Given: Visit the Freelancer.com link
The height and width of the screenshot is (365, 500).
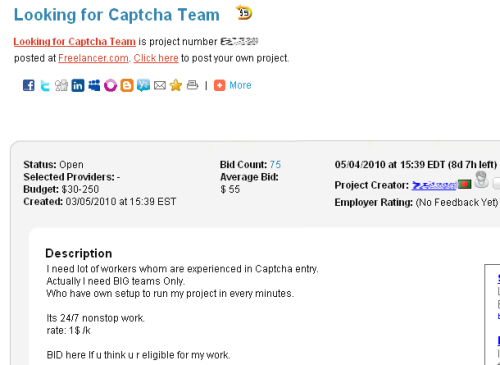Looking at the screenshot, I should [93, 58].
